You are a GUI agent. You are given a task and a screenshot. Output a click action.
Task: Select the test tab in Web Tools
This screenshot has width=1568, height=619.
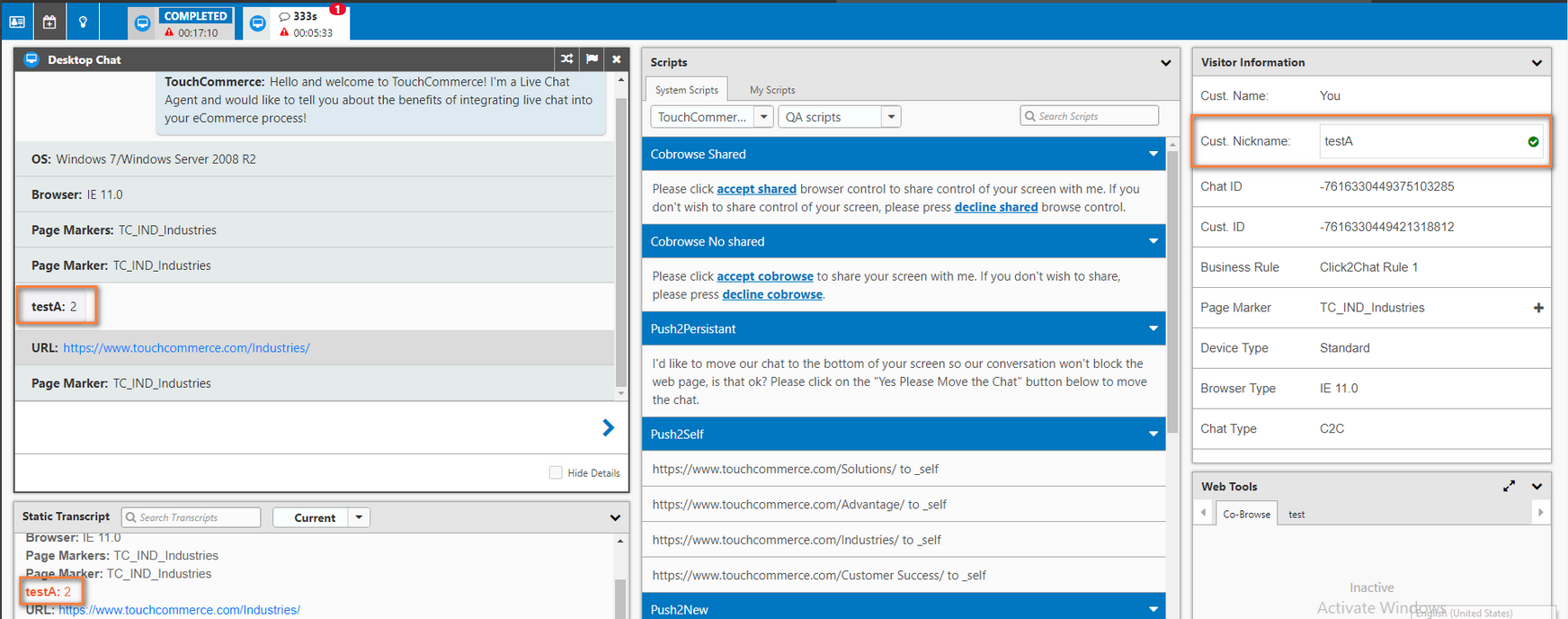(x=1296, y=515)
